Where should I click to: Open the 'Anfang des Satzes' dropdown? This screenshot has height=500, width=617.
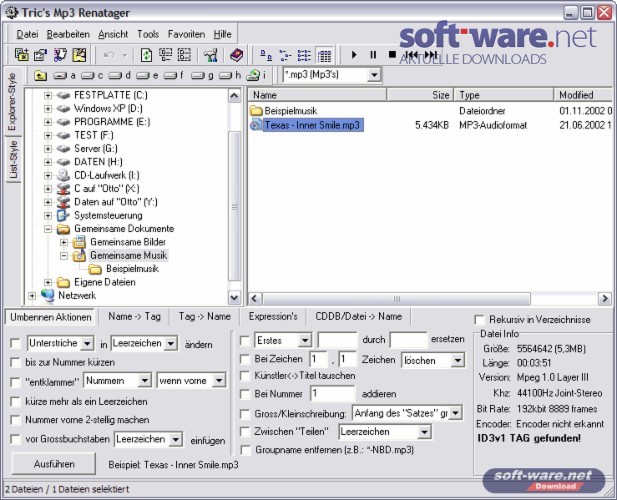coord(456,413)
